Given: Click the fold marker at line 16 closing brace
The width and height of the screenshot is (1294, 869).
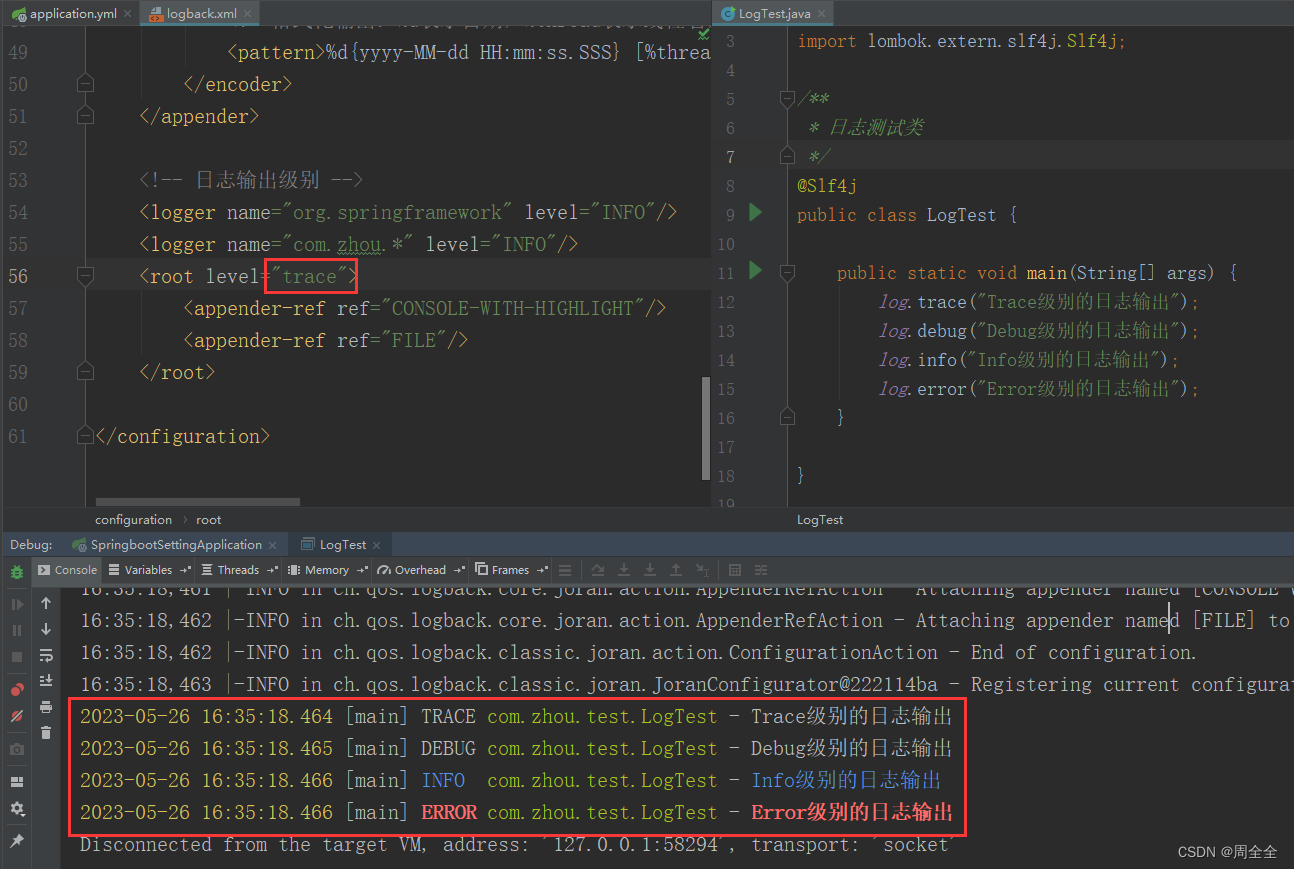Looking at the screenshot, I should (x=787, y=417).
